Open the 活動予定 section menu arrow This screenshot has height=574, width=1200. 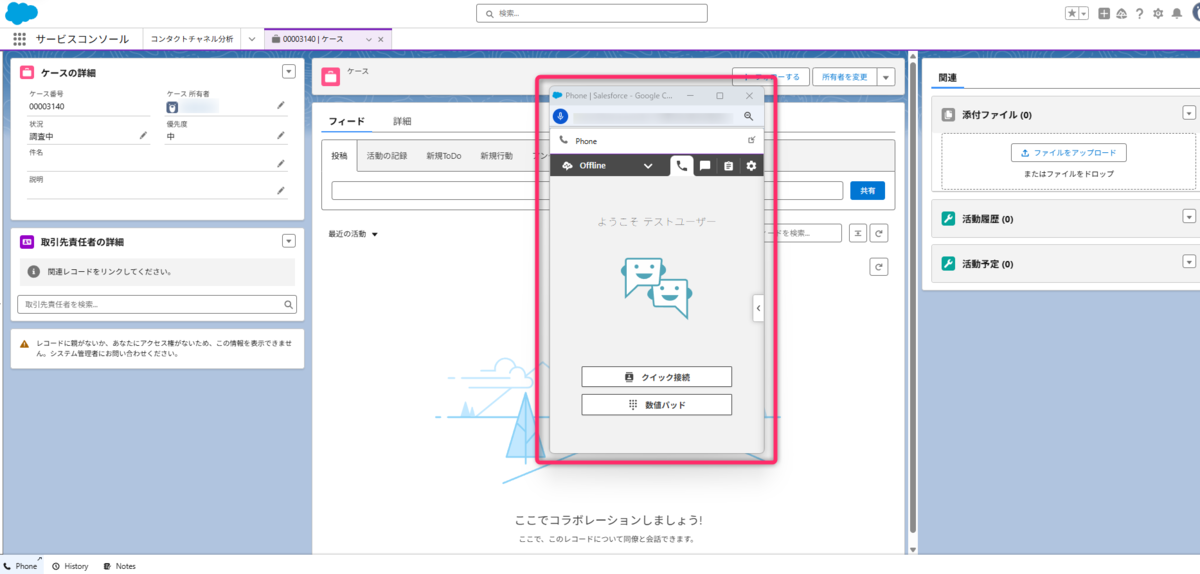point(1189,262)
